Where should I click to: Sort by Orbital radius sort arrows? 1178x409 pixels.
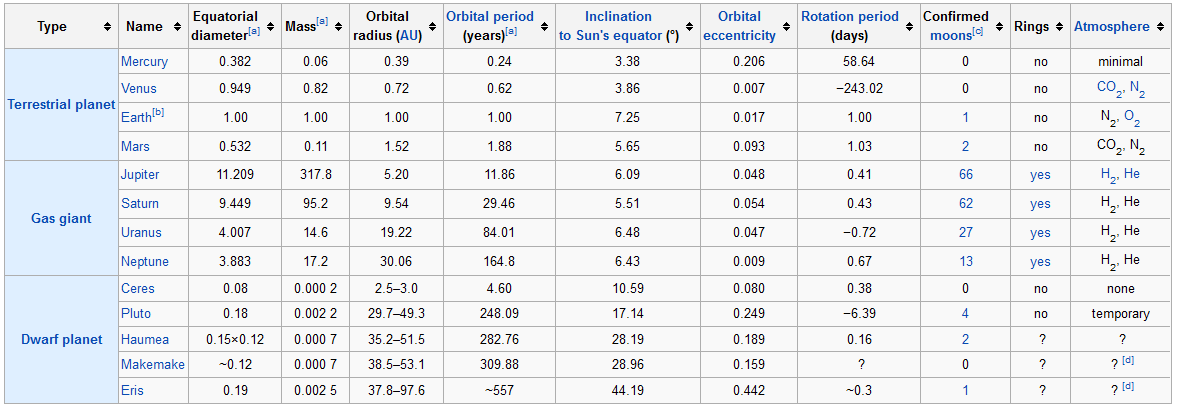click(x=430, y=26)
